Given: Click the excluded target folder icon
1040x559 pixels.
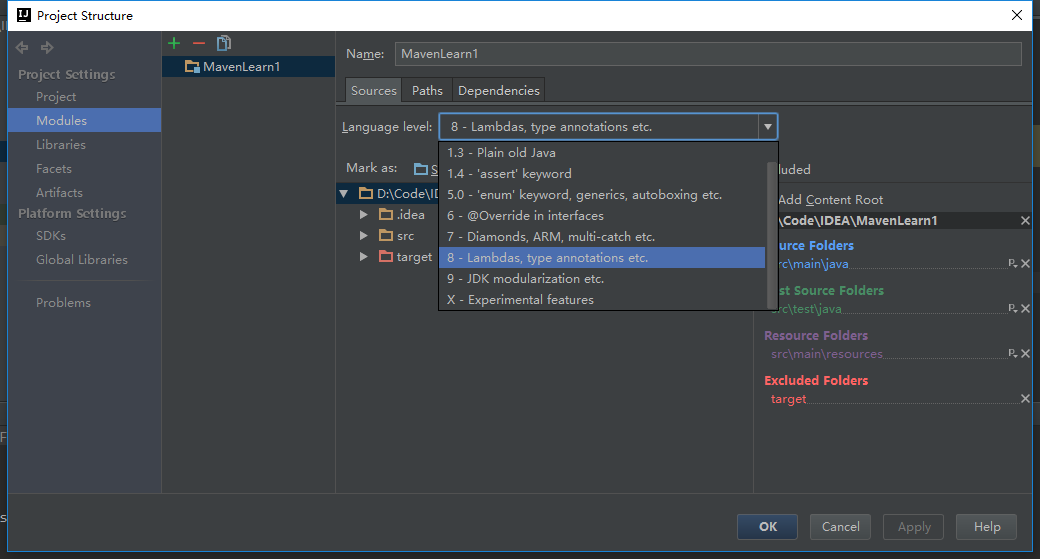Looking at the screenshot, I should (386, 256).
